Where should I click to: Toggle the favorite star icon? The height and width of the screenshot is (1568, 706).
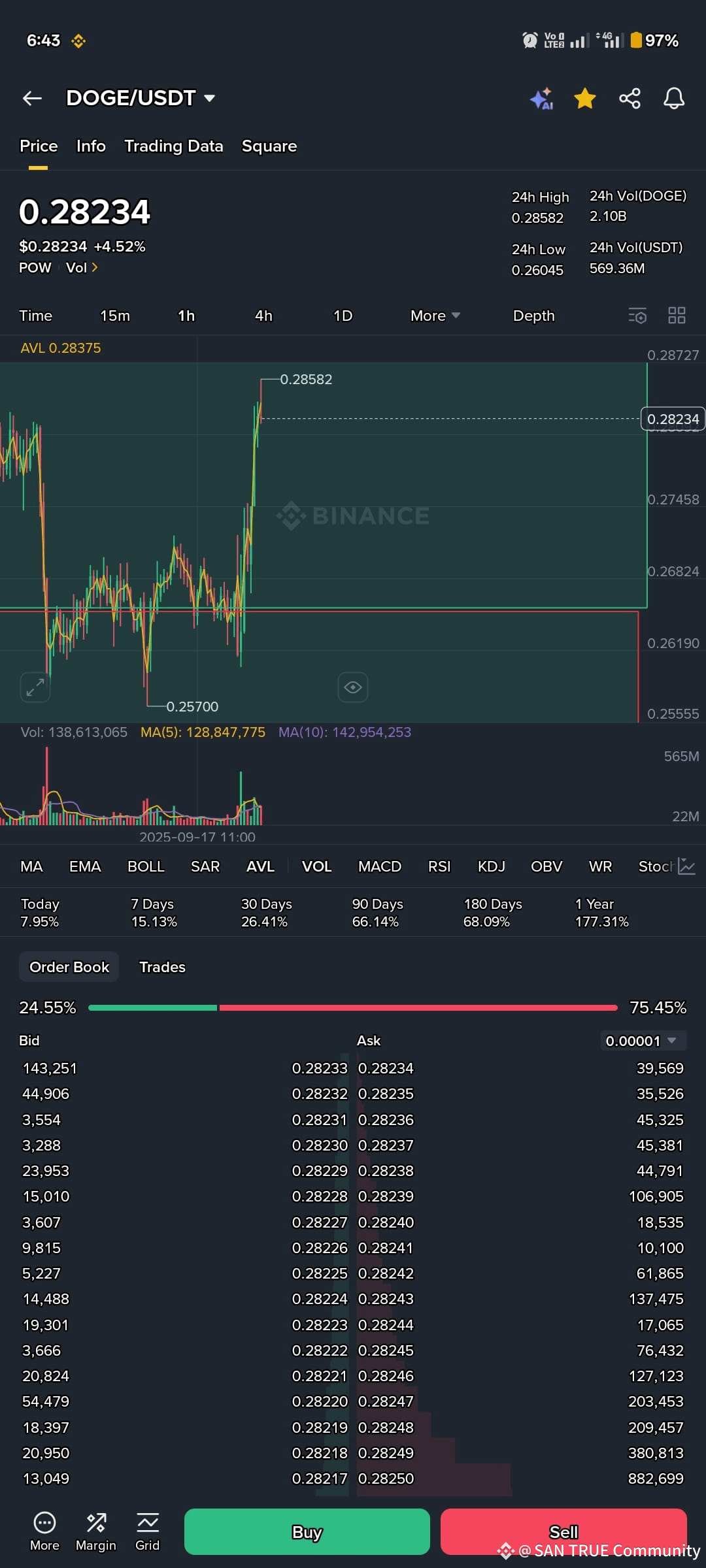585,98
